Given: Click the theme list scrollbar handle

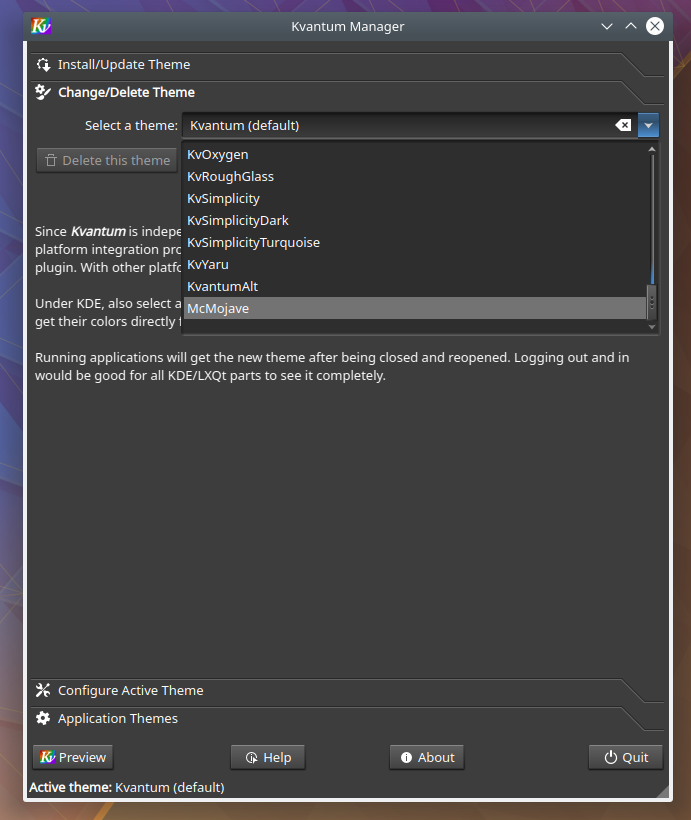Looking at the screenshot, I should (x=652, y=302).
